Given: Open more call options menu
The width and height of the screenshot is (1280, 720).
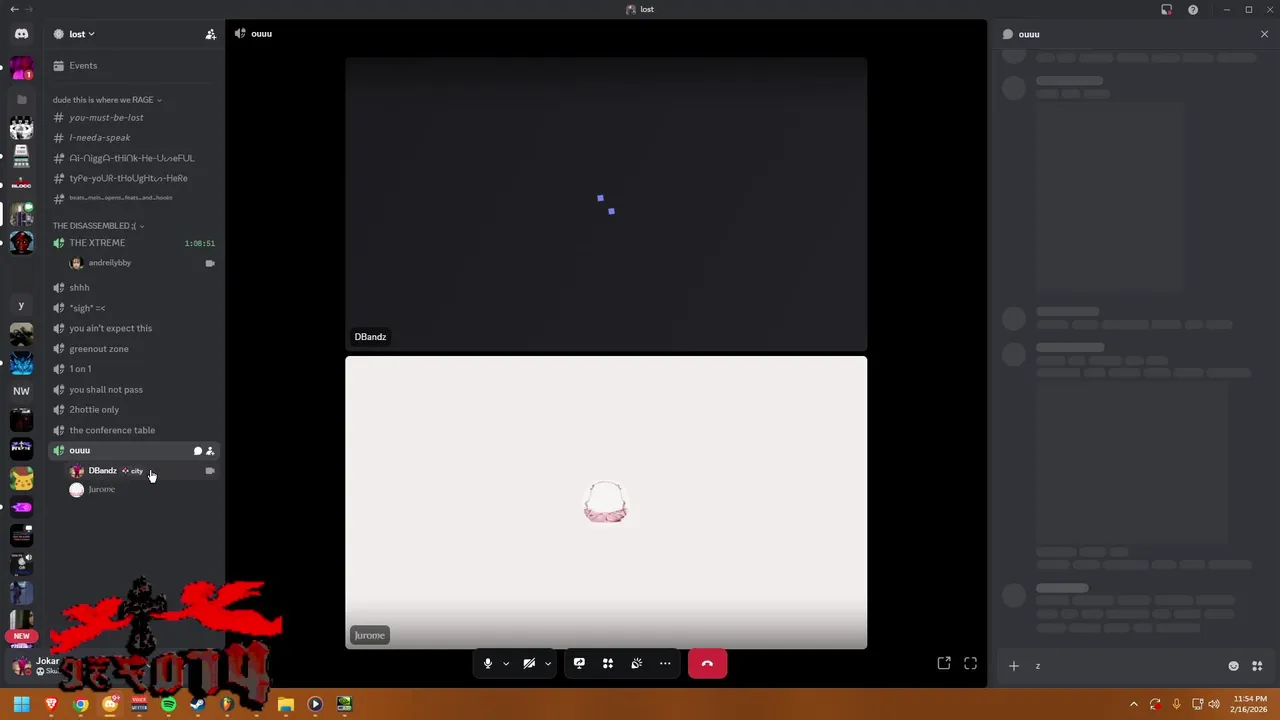Looking at the screenshot, I should (x=665, y=663).
